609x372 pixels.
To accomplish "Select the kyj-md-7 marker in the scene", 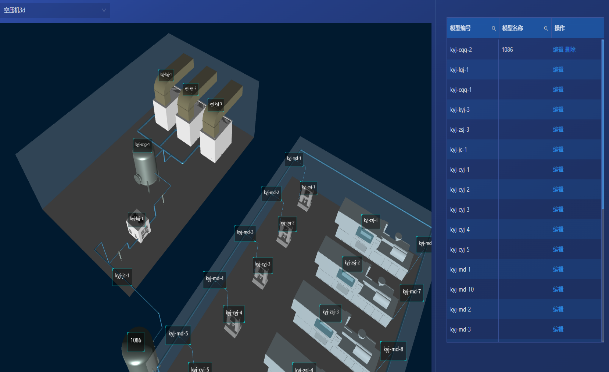I will click(411, 291).
